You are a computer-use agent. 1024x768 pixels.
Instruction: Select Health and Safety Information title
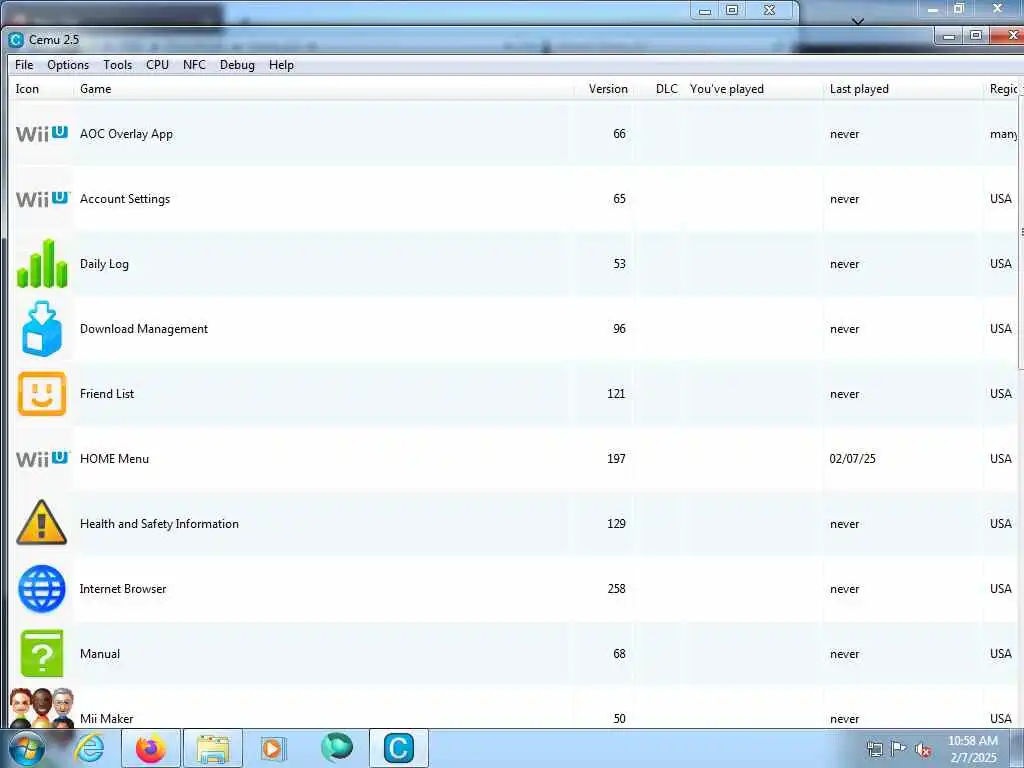(159, 524)
